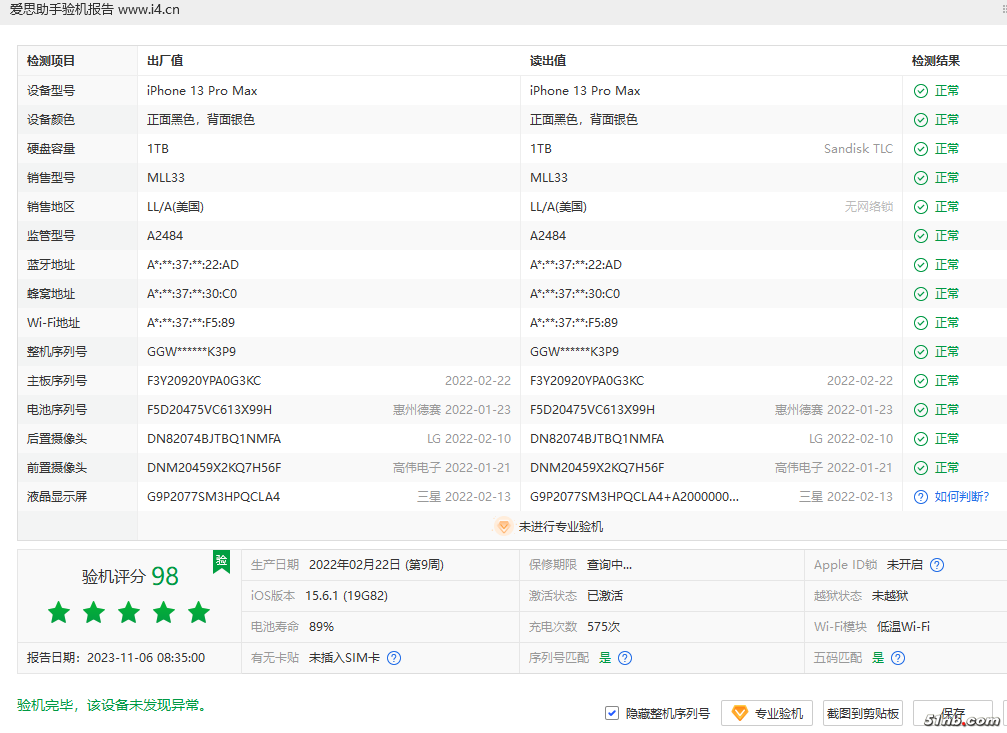Image resolution: width=1007 pixels, height=733 pixels.
Task: Toggle 隐藏整机序列号 checkbox
Action: [612, 713]
